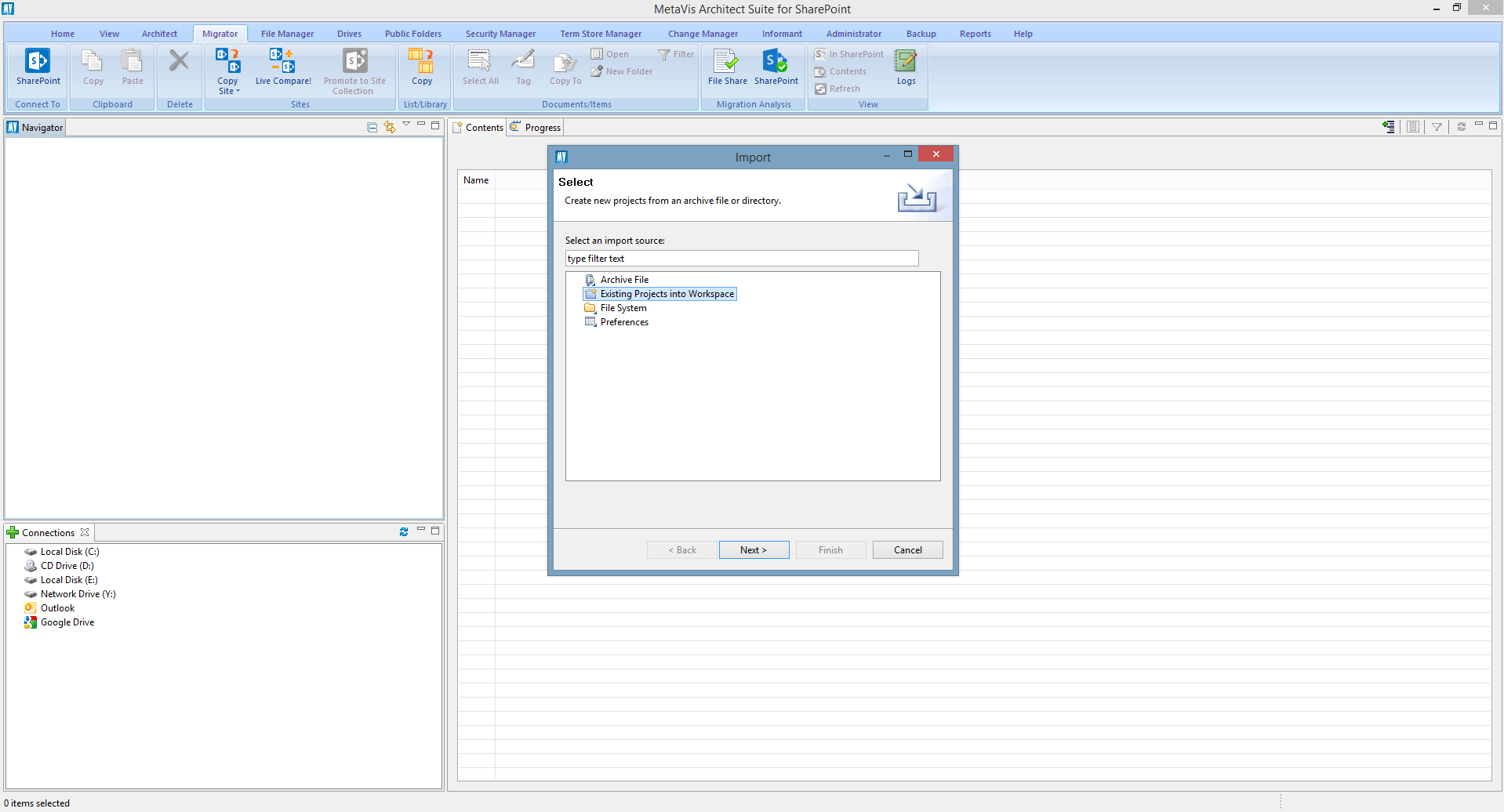Toggle Link with Editor in Navigator

[390, 127]
